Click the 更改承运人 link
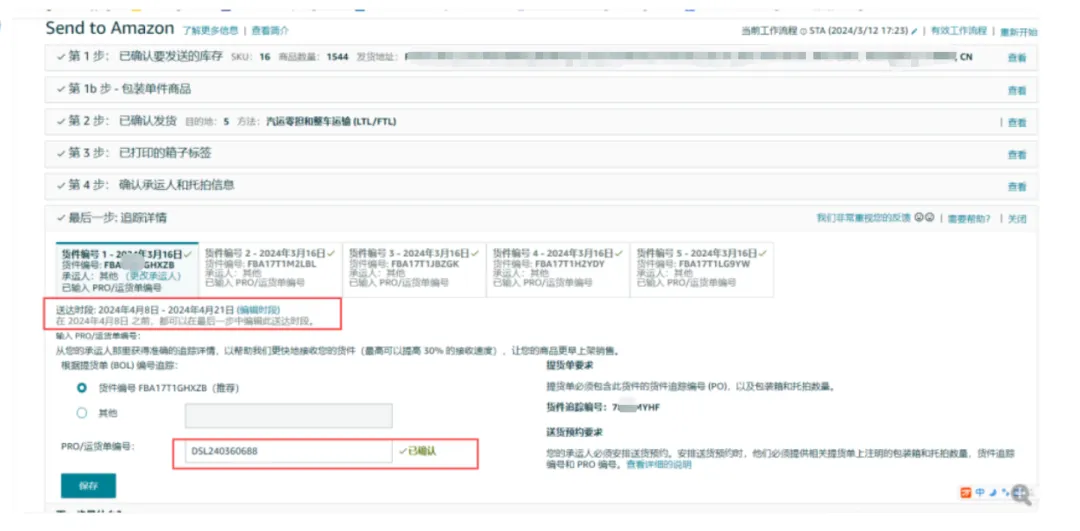The width and height of the screenshot is (1080, 531). 154,275
